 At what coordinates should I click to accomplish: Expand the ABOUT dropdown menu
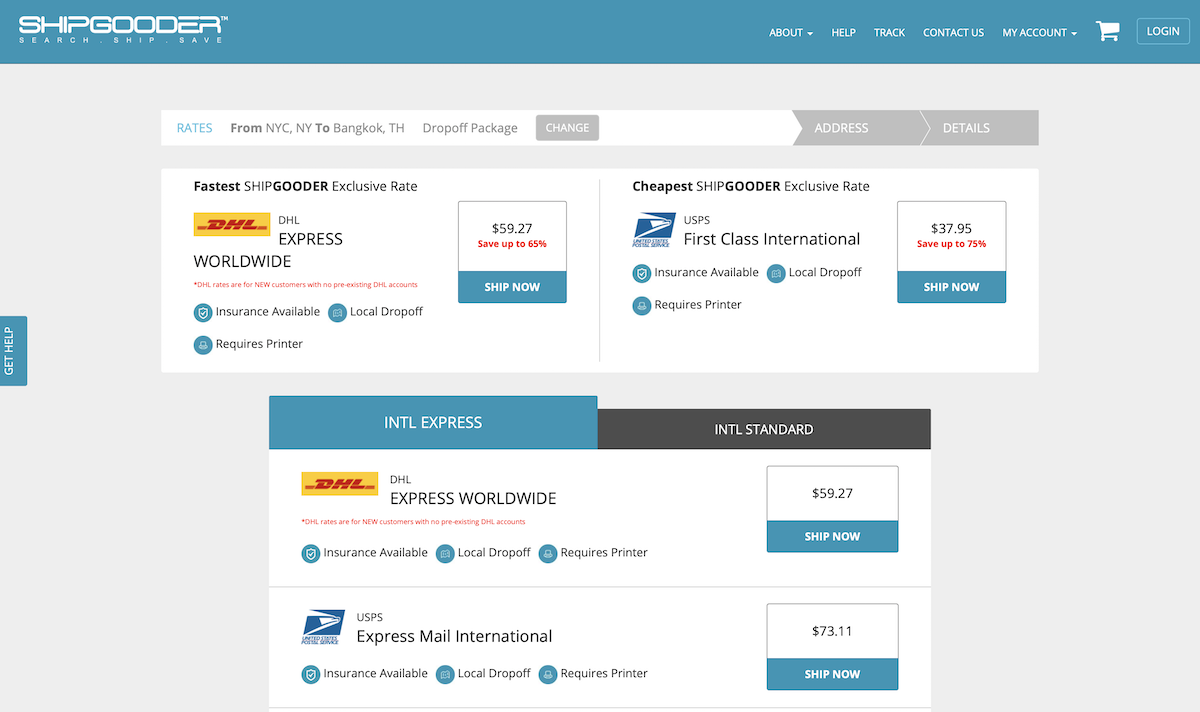[791, 32]
